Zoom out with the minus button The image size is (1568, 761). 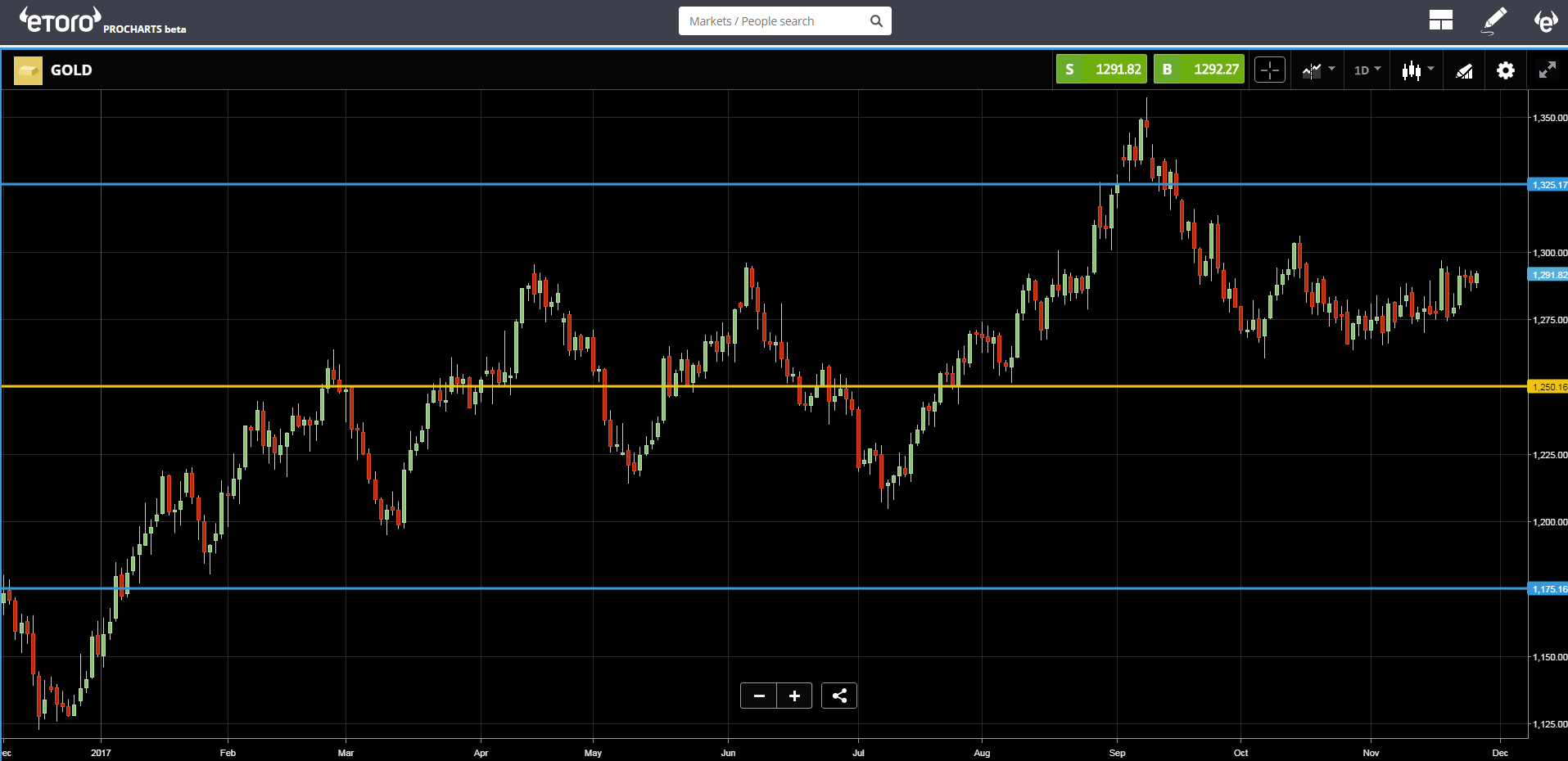pyautogui.click(x=759, y=696)
